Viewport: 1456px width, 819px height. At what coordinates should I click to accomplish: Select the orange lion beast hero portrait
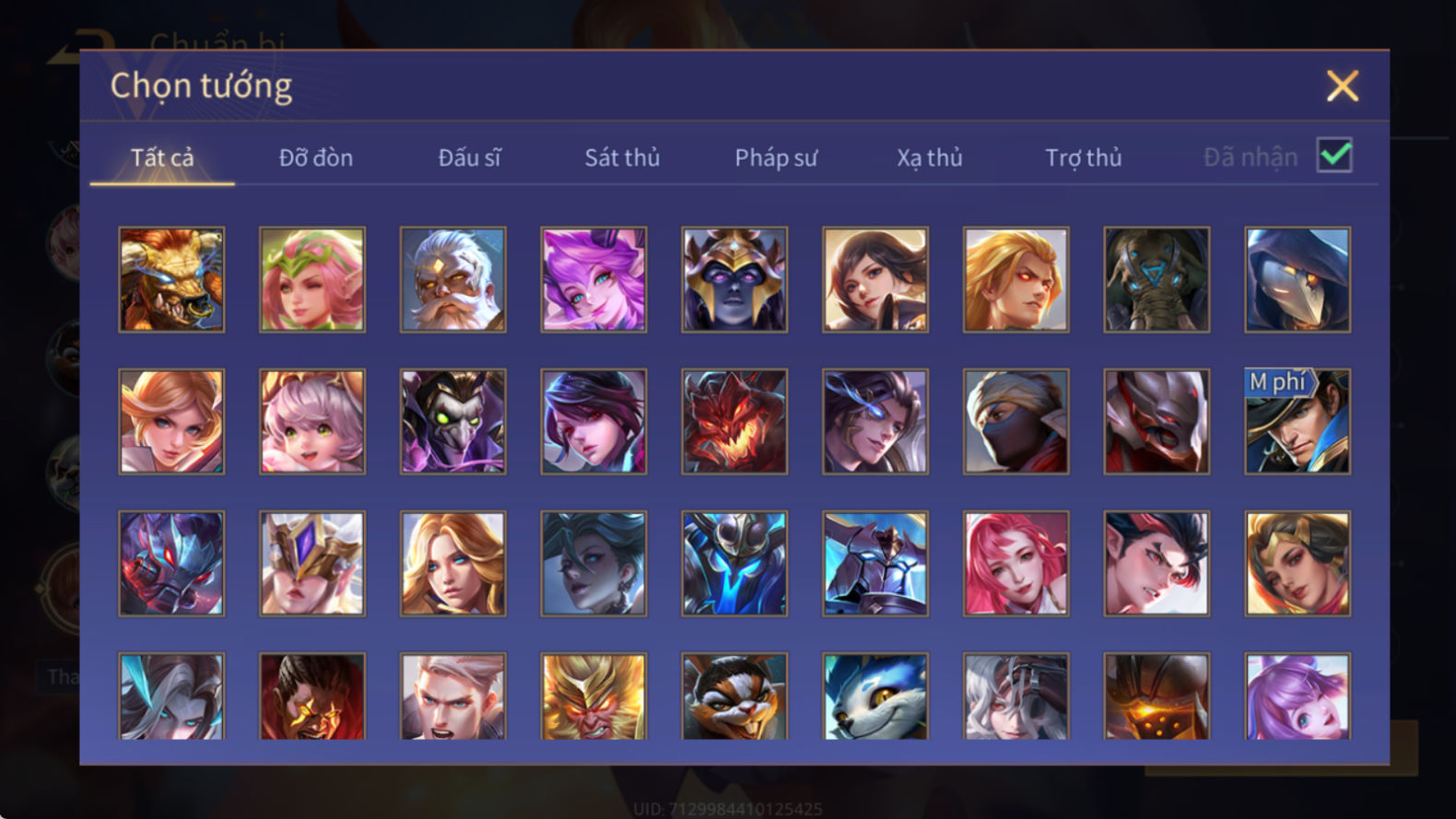(171, 280)
